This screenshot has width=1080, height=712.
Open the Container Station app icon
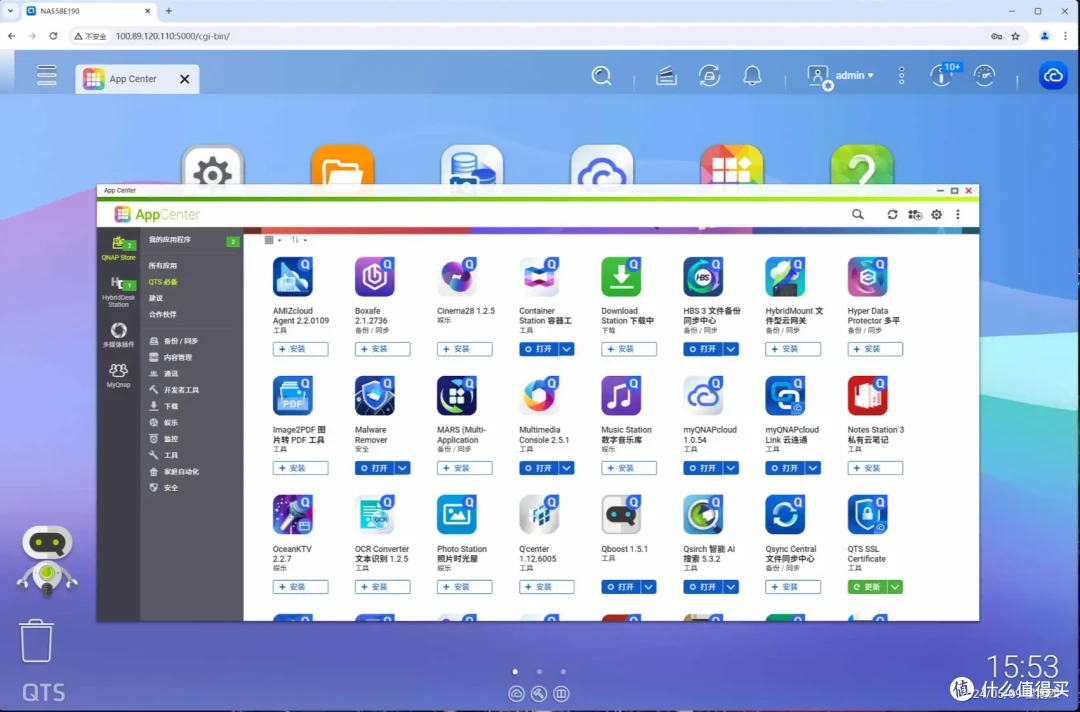tap(539, 277)
